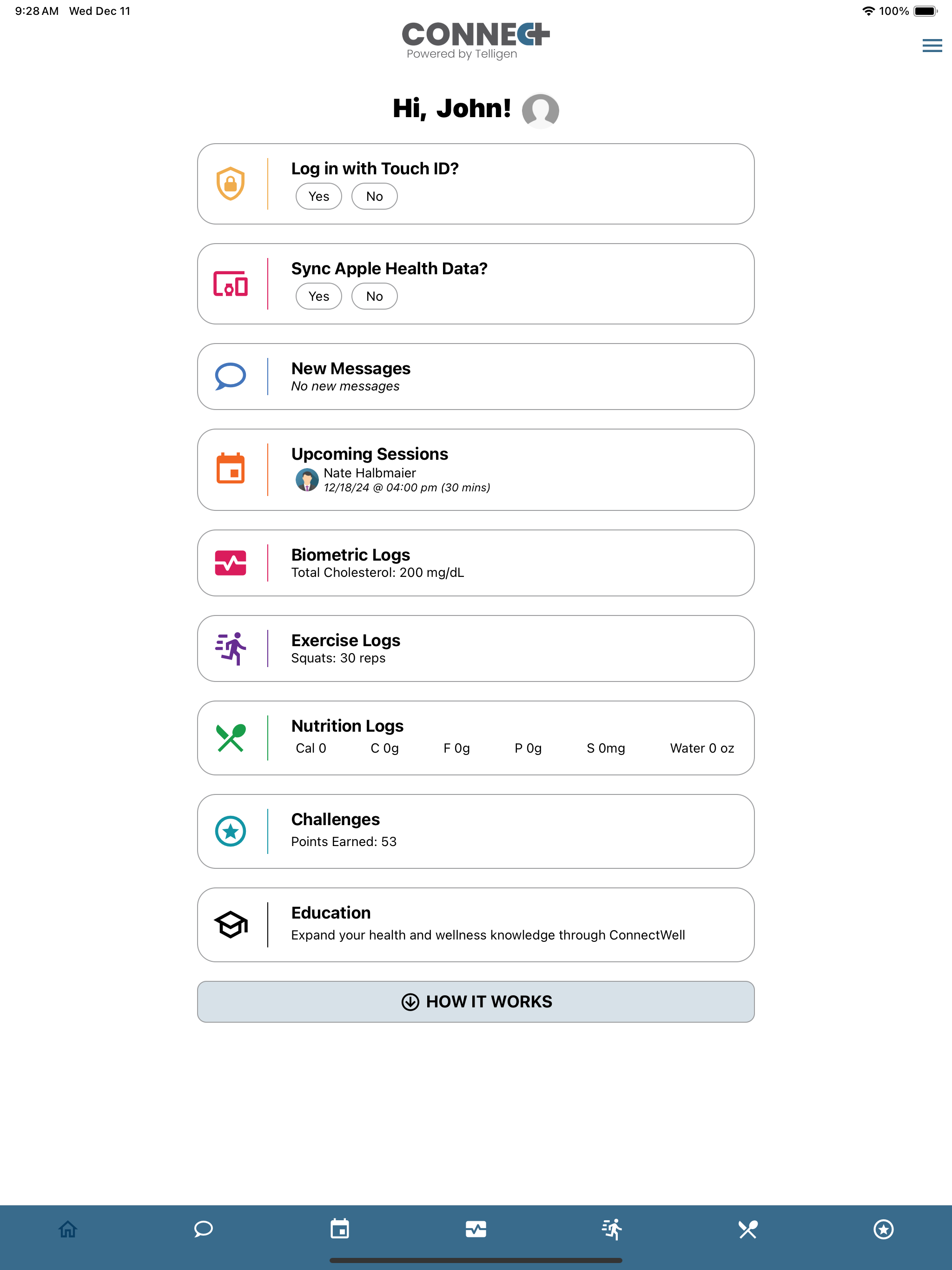Select Yes to sync Apple Health

click(x=319, y=296)
